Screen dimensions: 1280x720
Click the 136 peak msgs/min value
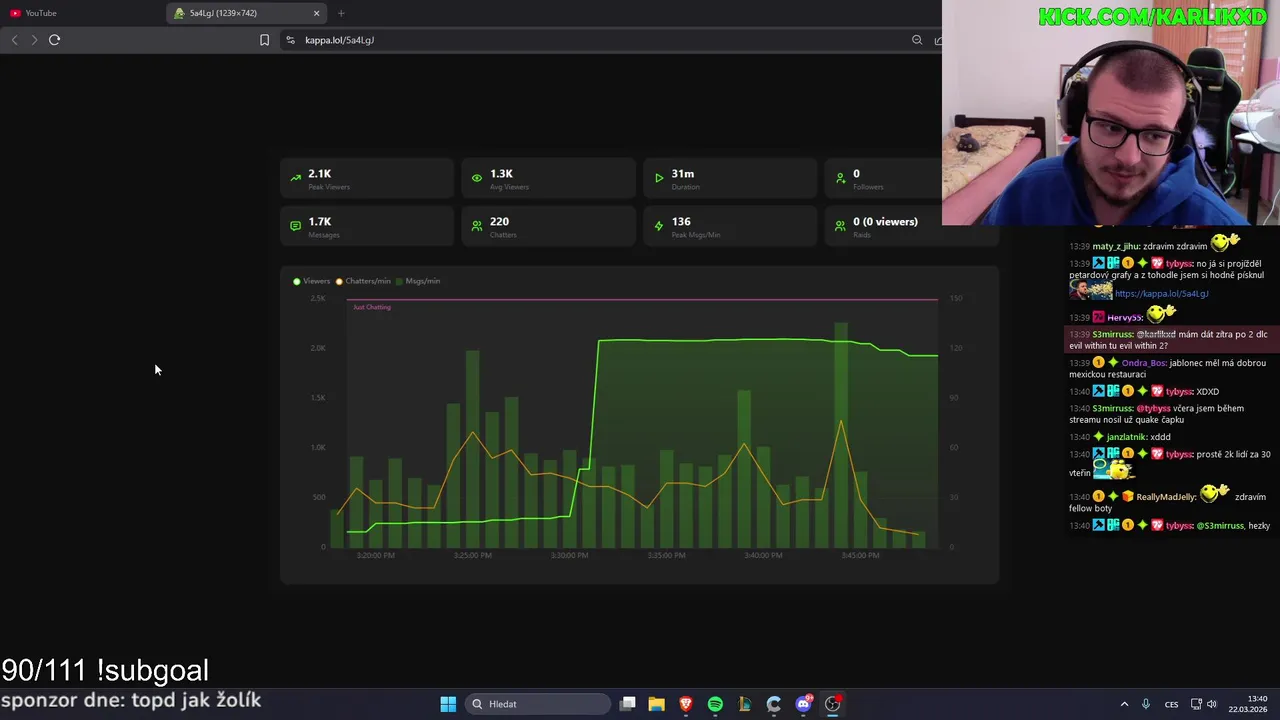tap(681, 222)
